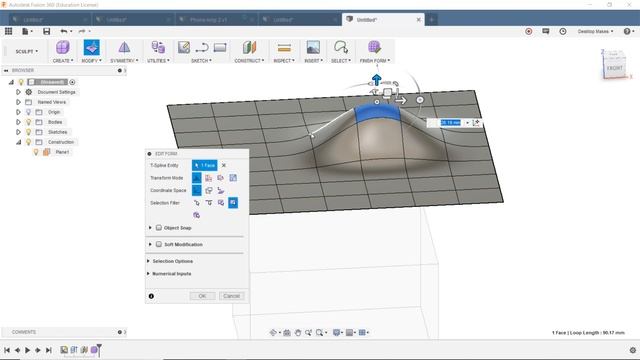
Task: Activate root component radio button
Action: [72, 82]
